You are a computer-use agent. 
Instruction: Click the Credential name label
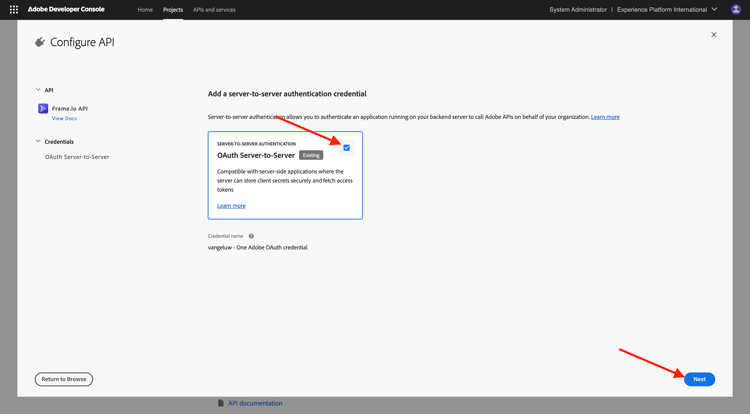[225, 236]
